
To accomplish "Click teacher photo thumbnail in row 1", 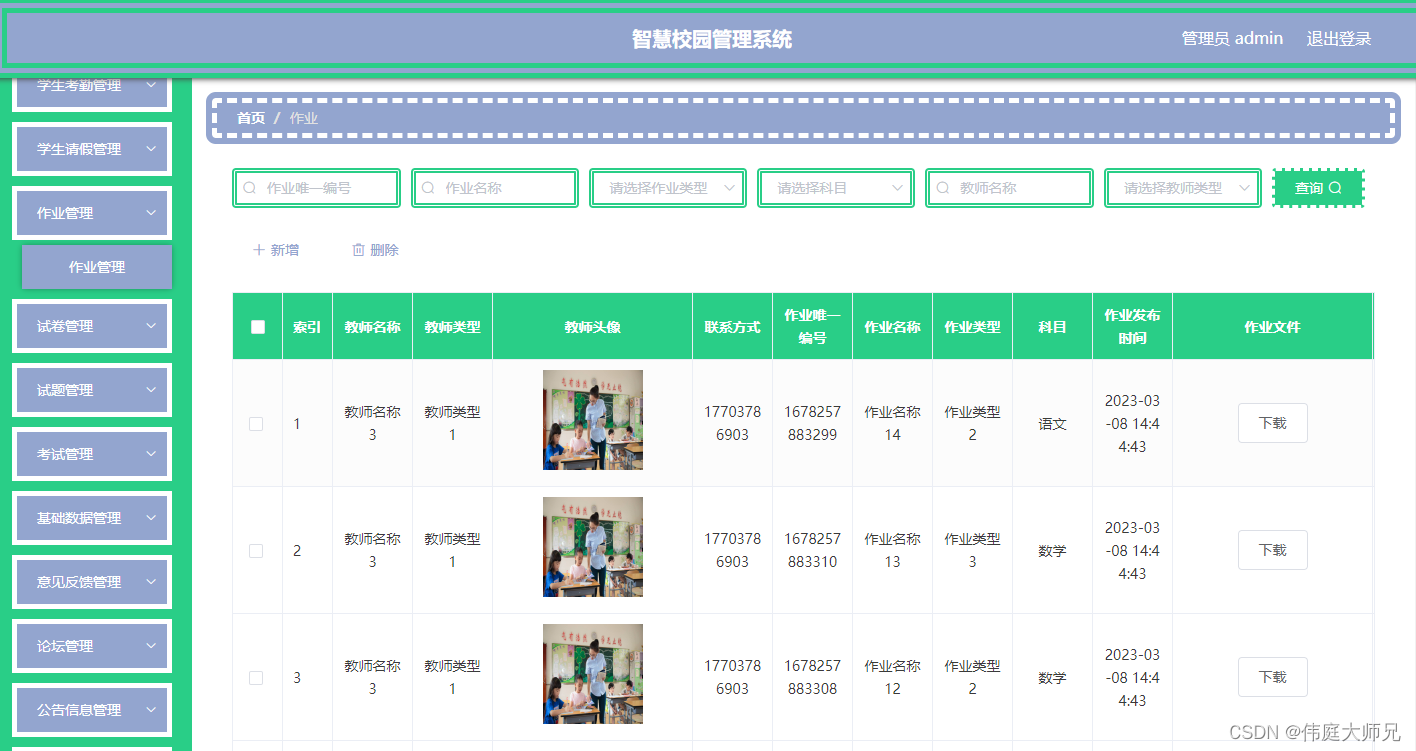I will tap(593, 420).
